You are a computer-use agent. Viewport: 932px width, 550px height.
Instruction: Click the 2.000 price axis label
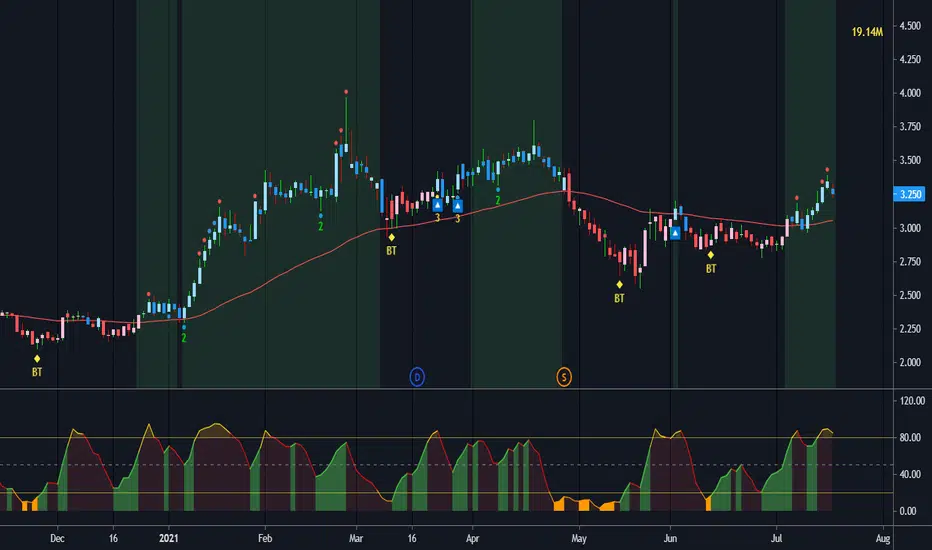pyautogui.click(x=910, y=363)
